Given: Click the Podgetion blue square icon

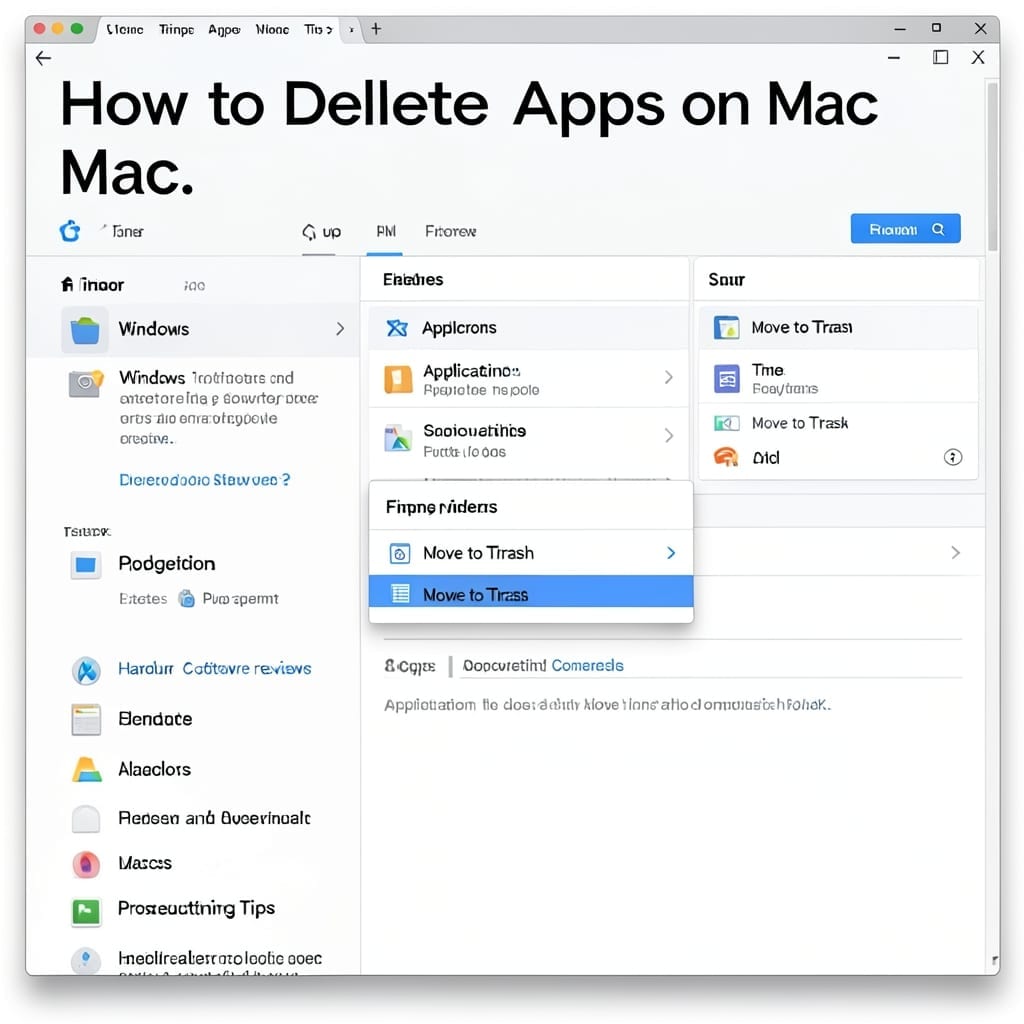Looking at the screenshot, I should coord(86,564).
